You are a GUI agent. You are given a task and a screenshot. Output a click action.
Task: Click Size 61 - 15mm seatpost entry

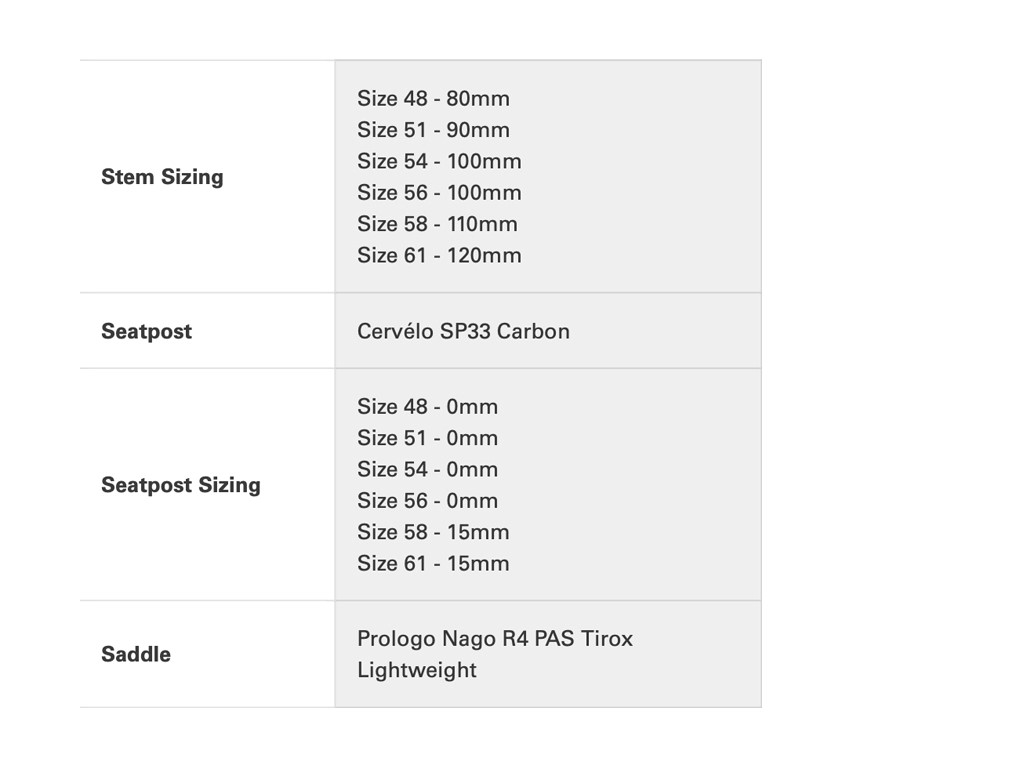point(433,563)
